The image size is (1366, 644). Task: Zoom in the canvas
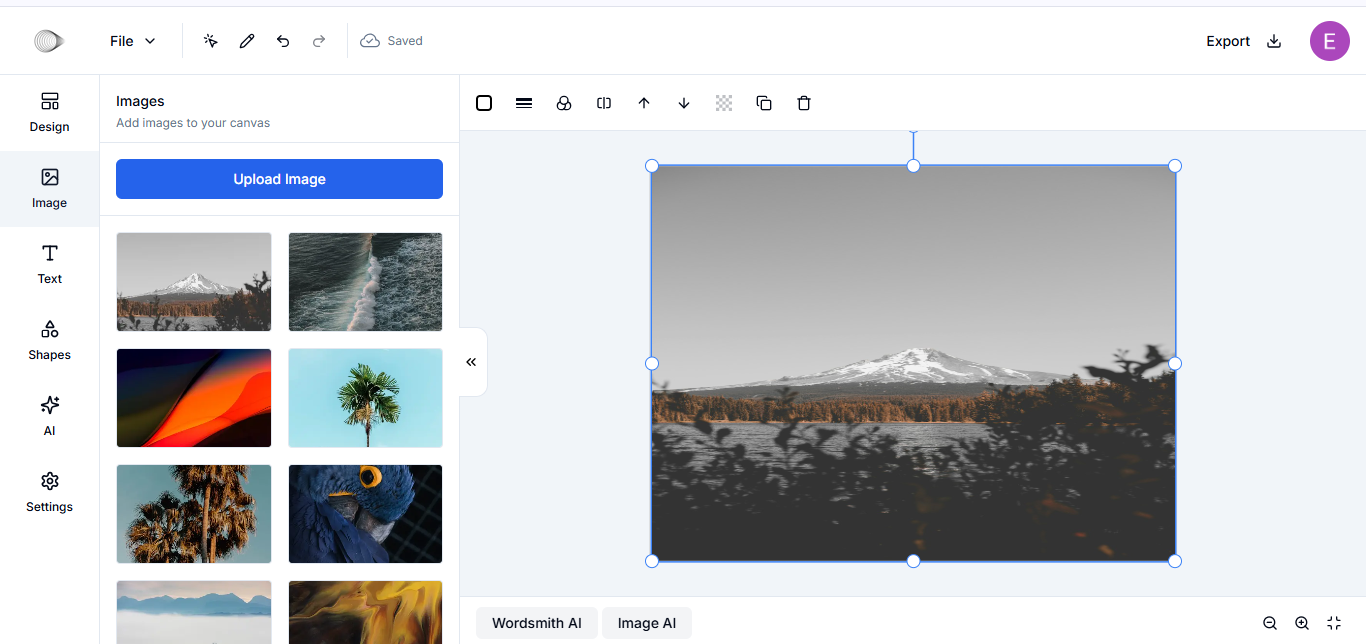1302,623
